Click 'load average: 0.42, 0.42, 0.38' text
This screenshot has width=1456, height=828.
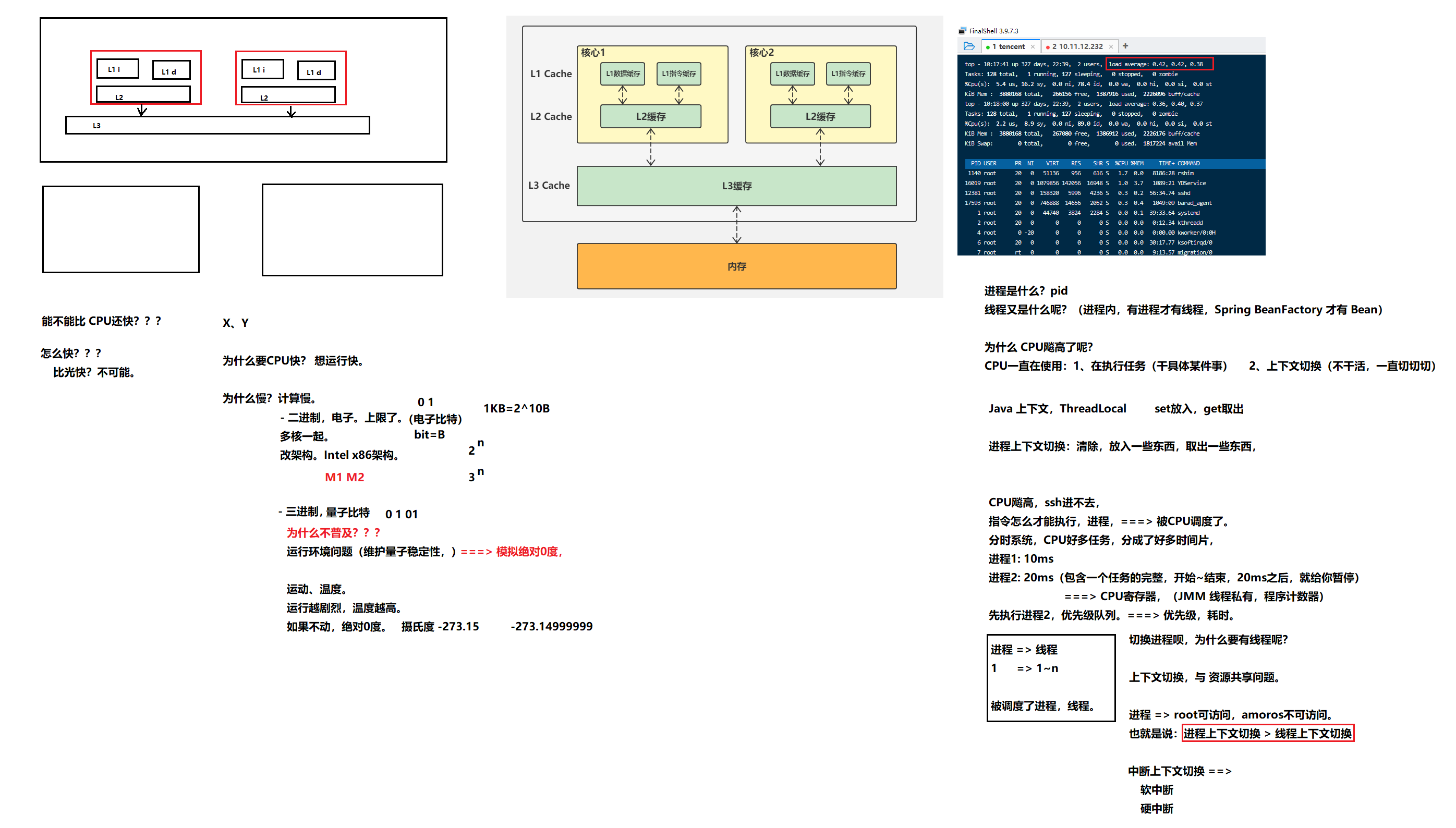[1155, 64]
